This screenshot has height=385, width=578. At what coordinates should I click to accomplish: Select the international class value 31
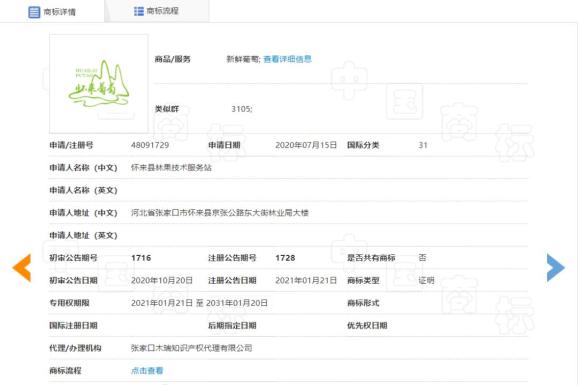pos(423,145)
